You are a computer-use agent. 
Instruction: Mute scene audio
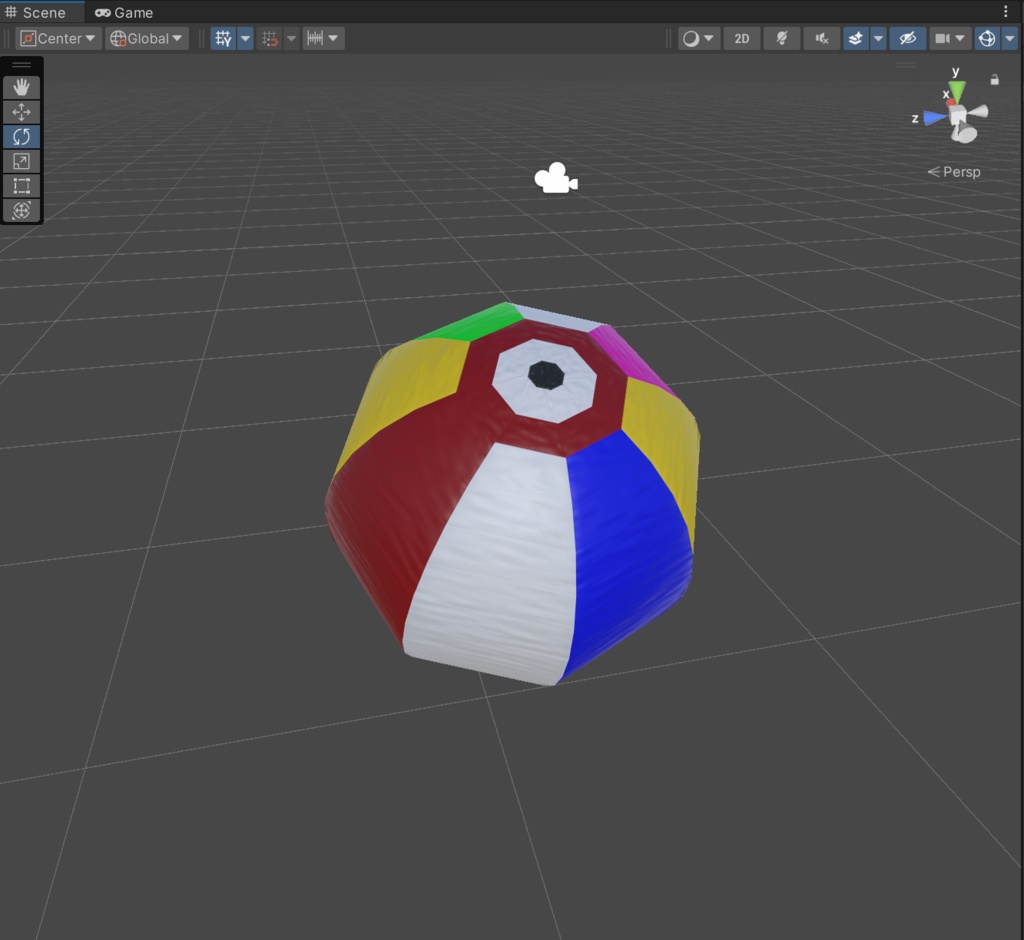[822, 38]
